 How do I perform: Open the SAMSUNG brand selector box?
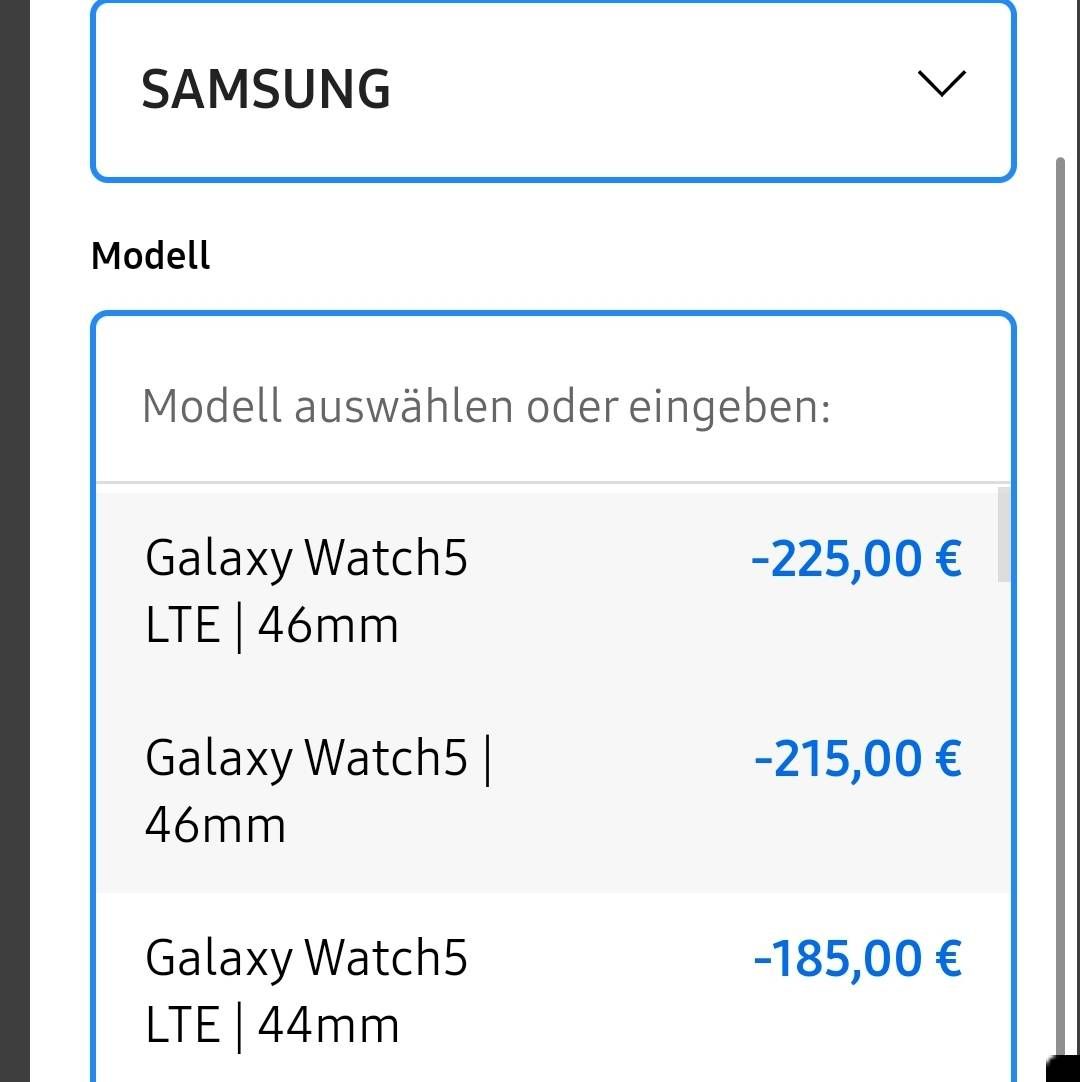pyautogui.click(x=552, y=90)
